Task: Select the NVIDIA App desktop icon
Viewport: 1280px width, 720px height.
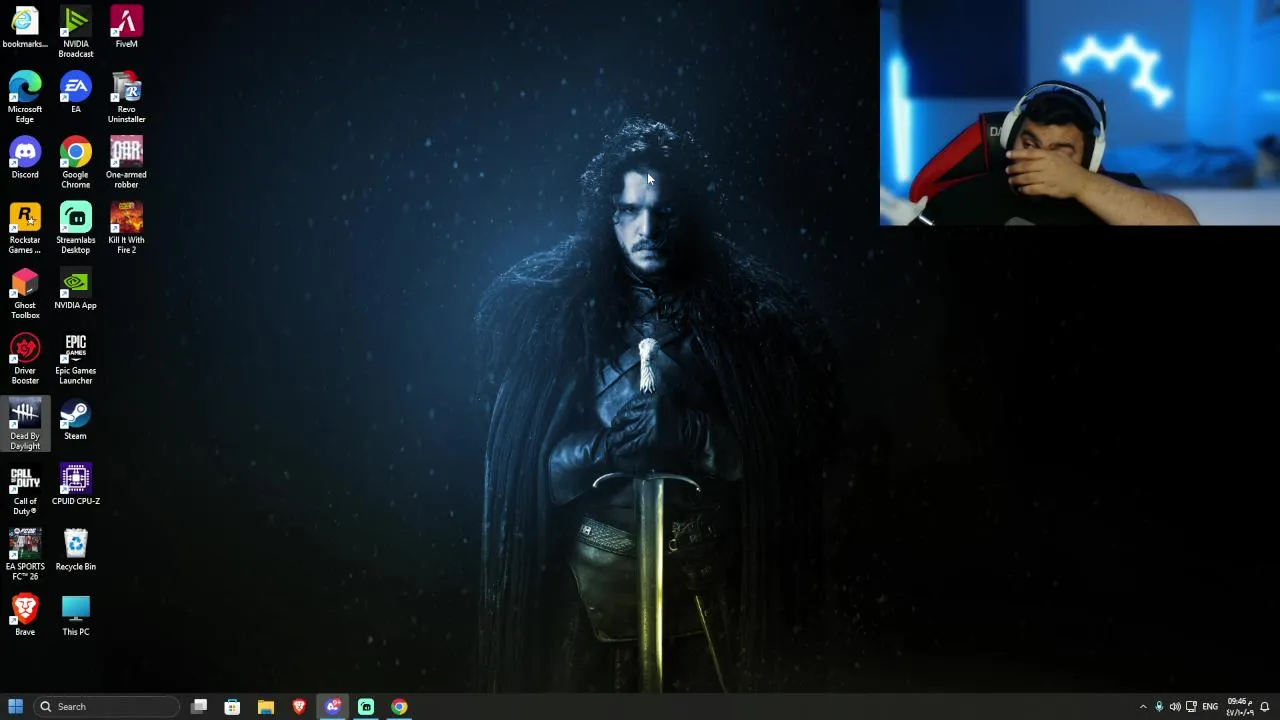Action: point(76,289)
